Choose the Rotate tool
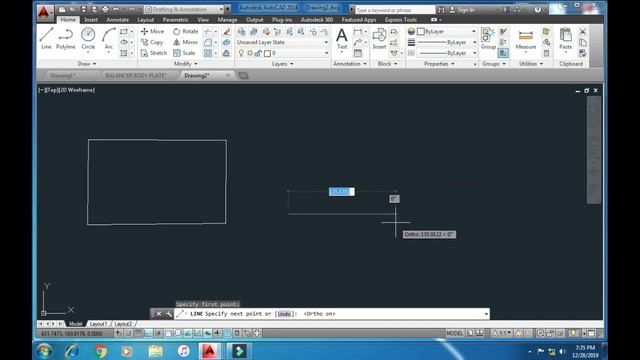Screen dimensions: 640x360 click(x=185, y=31)
